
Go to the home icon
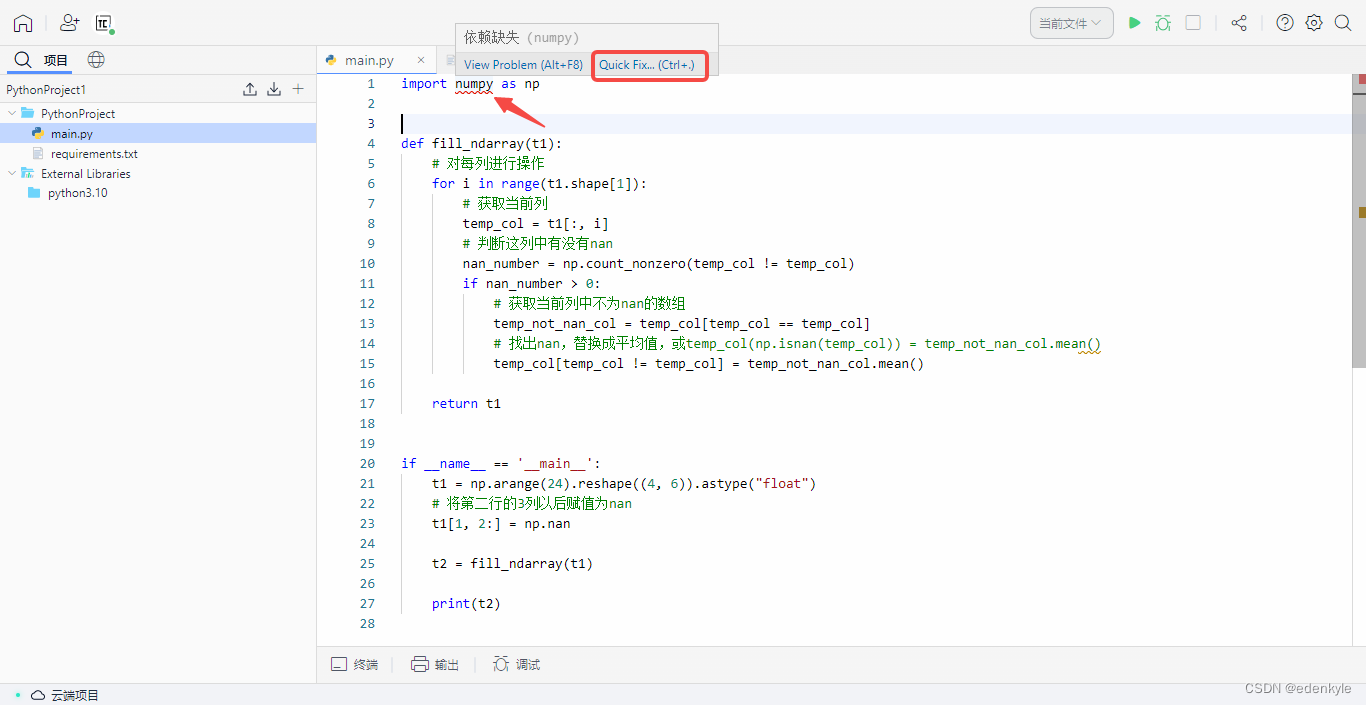click(23, 23)
